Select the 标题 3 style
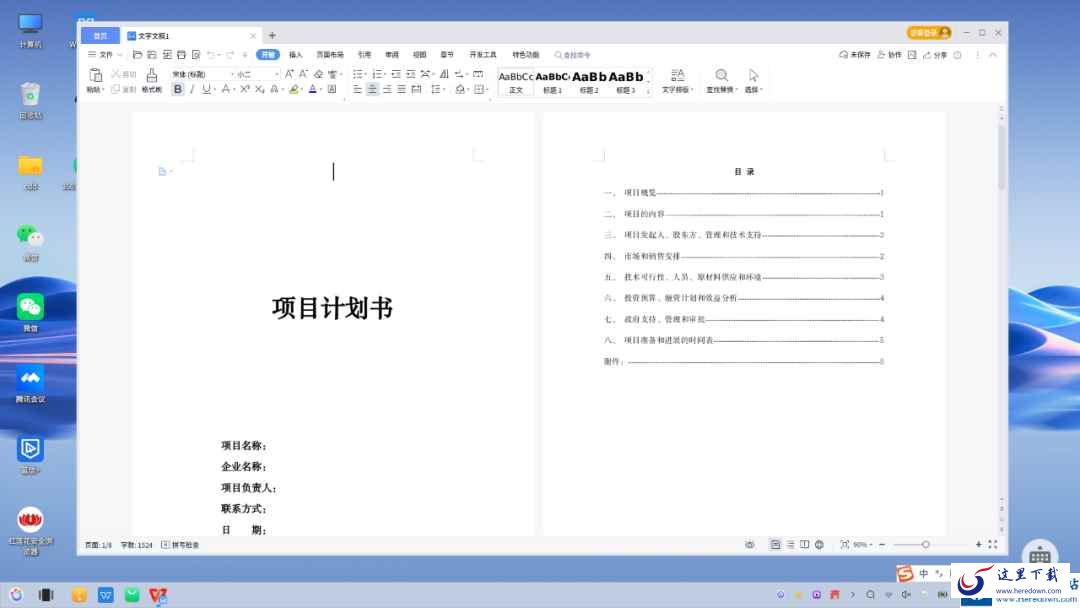This screenshot has height=608, width=1080. pos(625,82)
